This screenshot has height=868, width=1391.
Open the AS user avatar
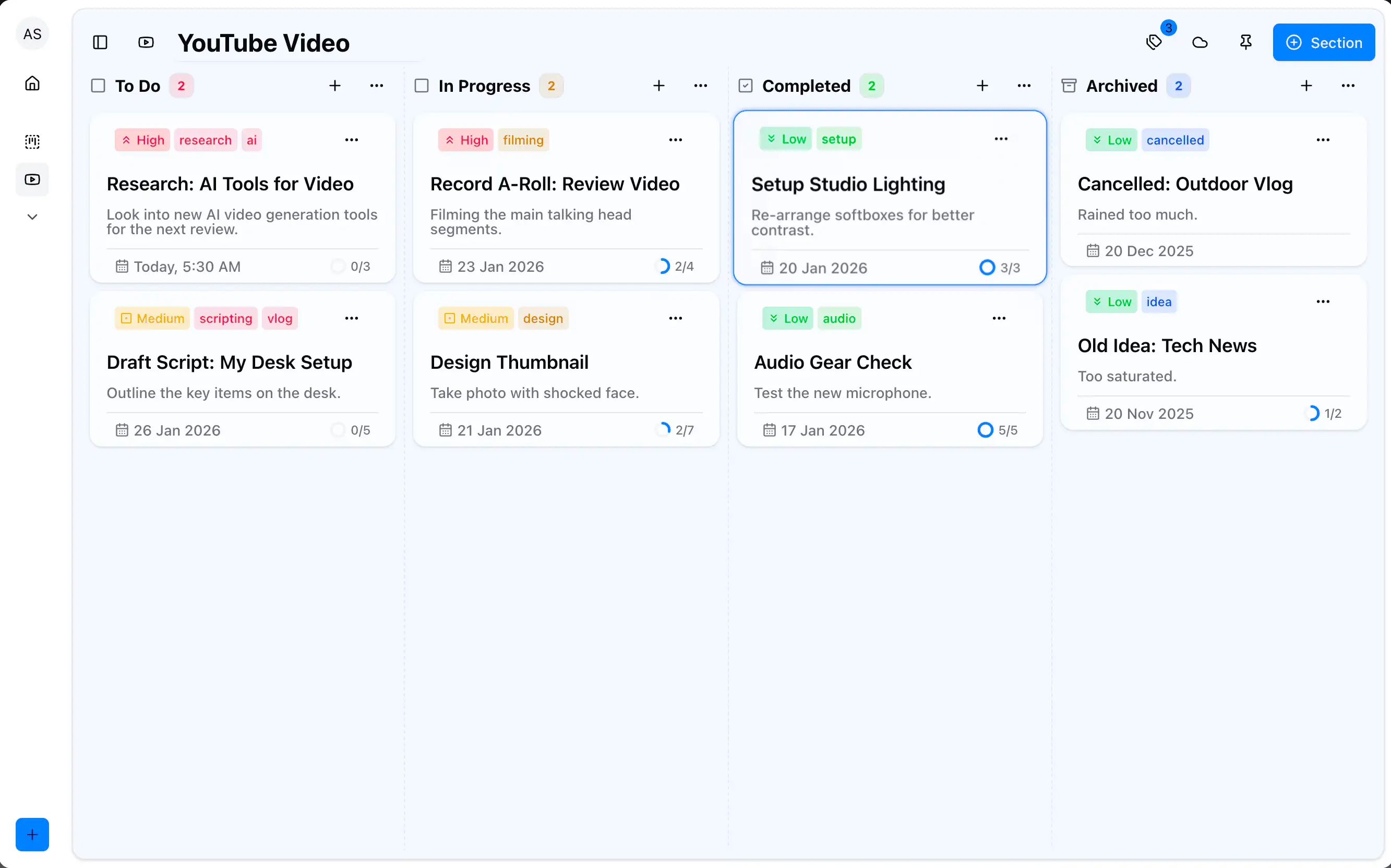[x=32, y=34]
